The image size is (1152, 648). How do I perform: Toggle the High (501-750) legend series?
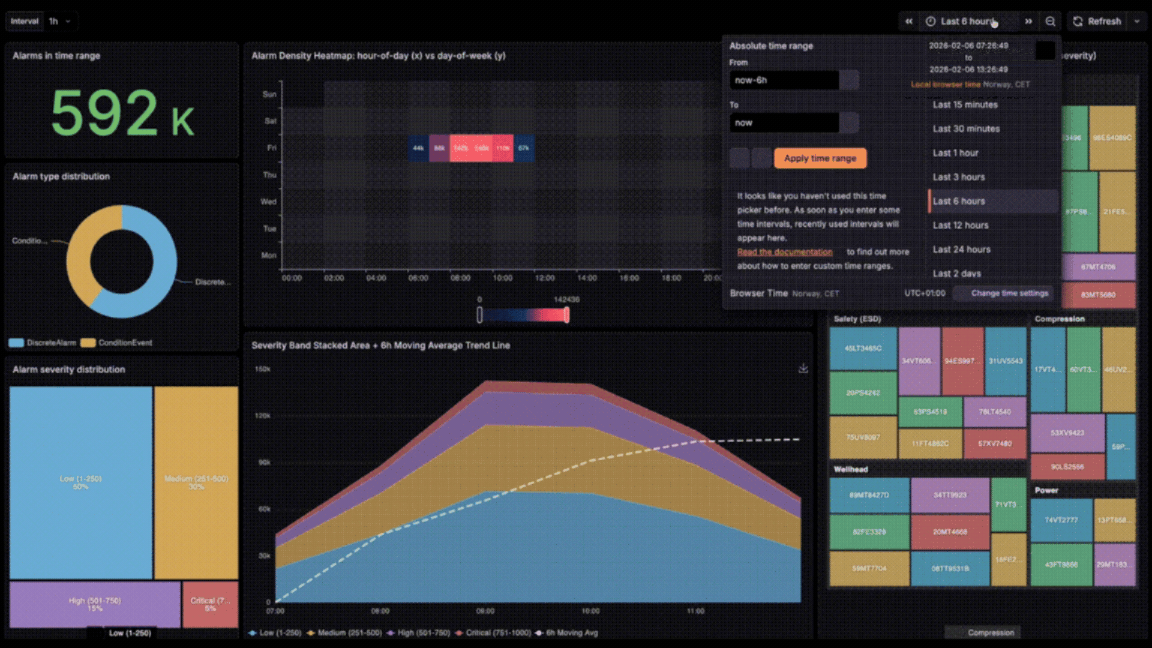point(419,633)
